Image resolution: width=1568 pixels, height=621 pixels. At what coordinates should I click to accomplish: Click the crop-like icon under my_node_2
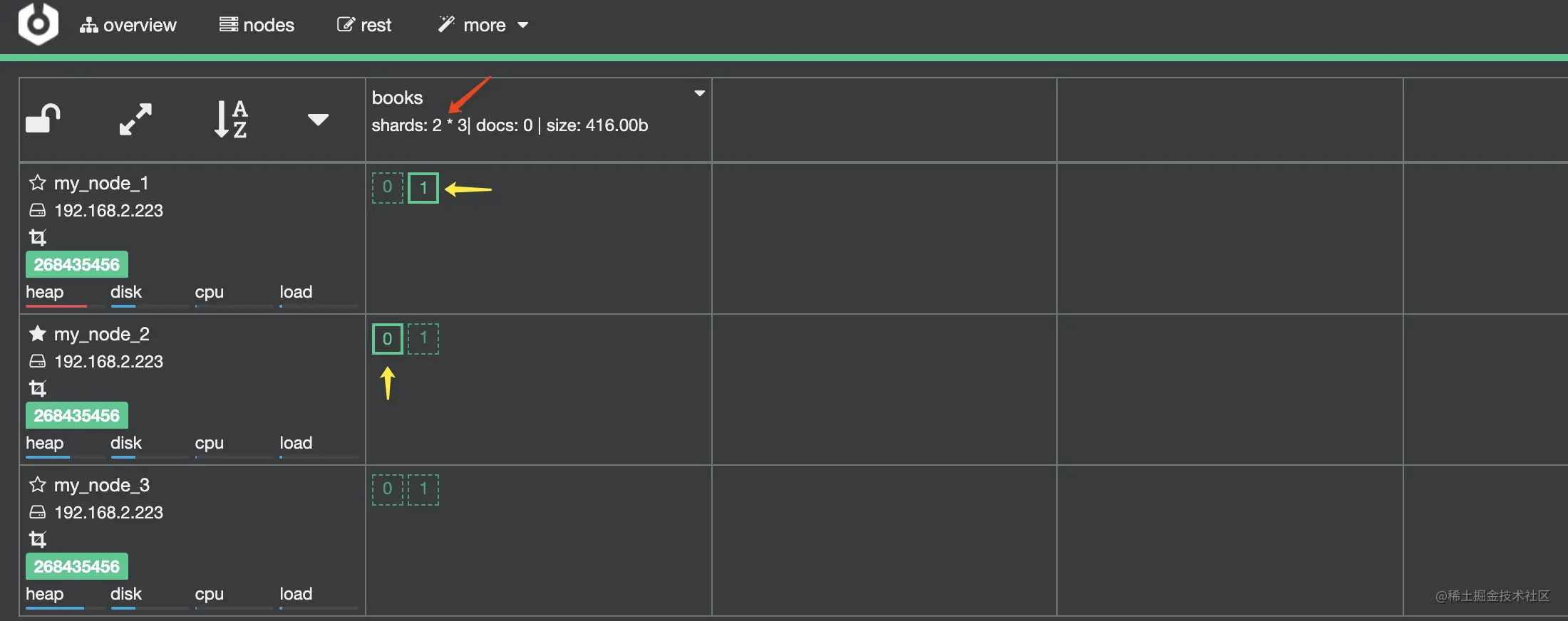tap(37, 388)
